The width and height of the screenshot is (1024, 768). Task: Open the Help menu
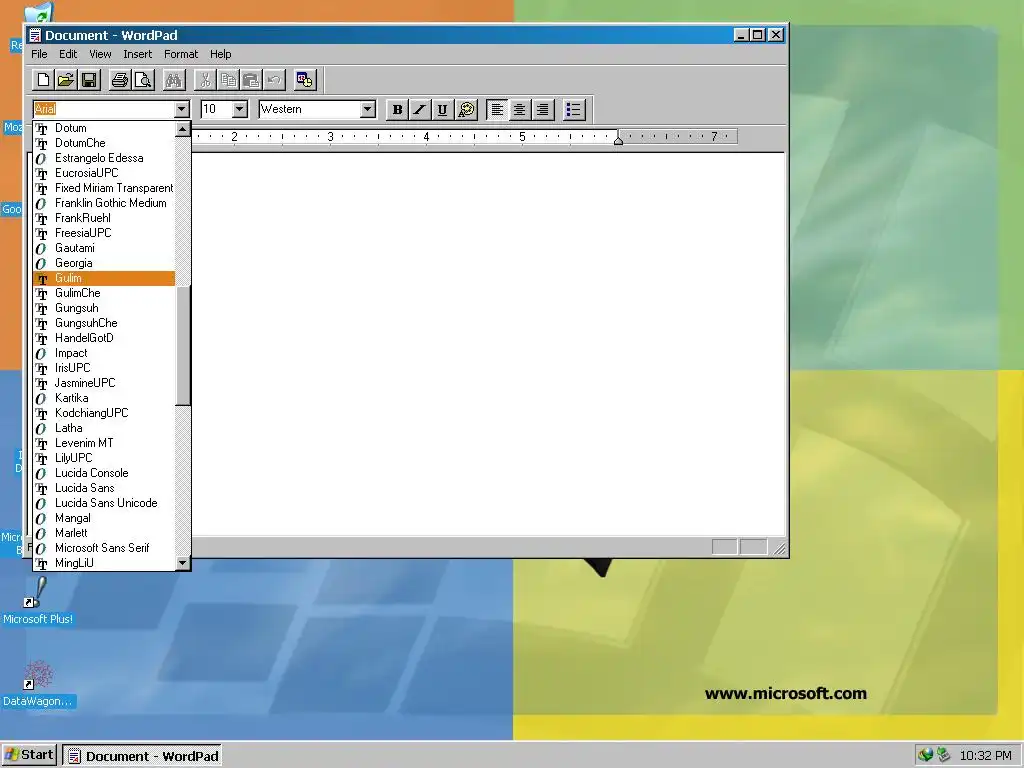pyautogui.click(x=220, y=54)
